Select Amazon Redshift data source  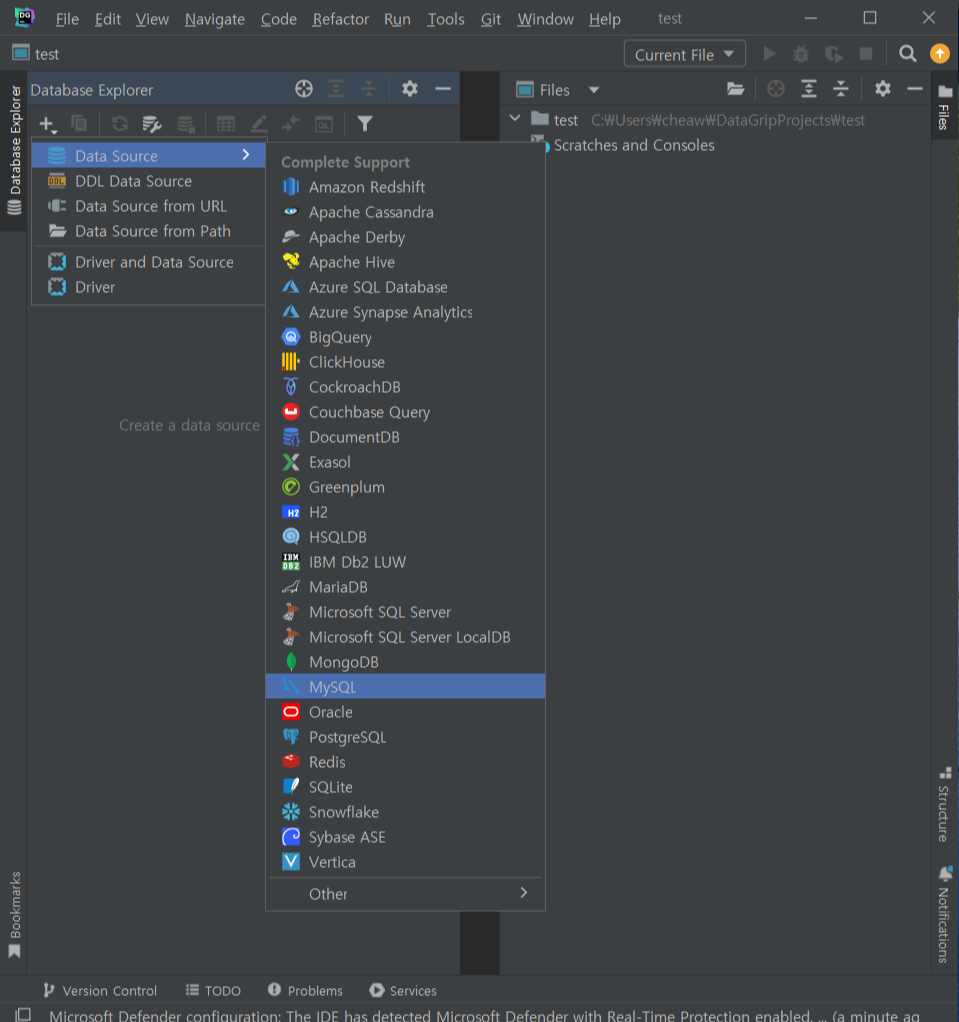406,187
